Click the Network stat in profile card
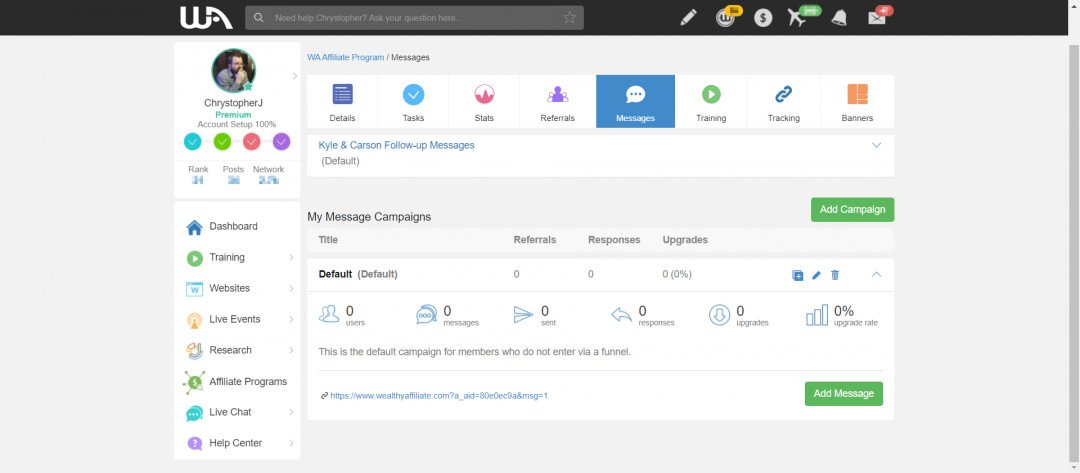This screenshot has height=473, width=1080. tap(269, 174)
